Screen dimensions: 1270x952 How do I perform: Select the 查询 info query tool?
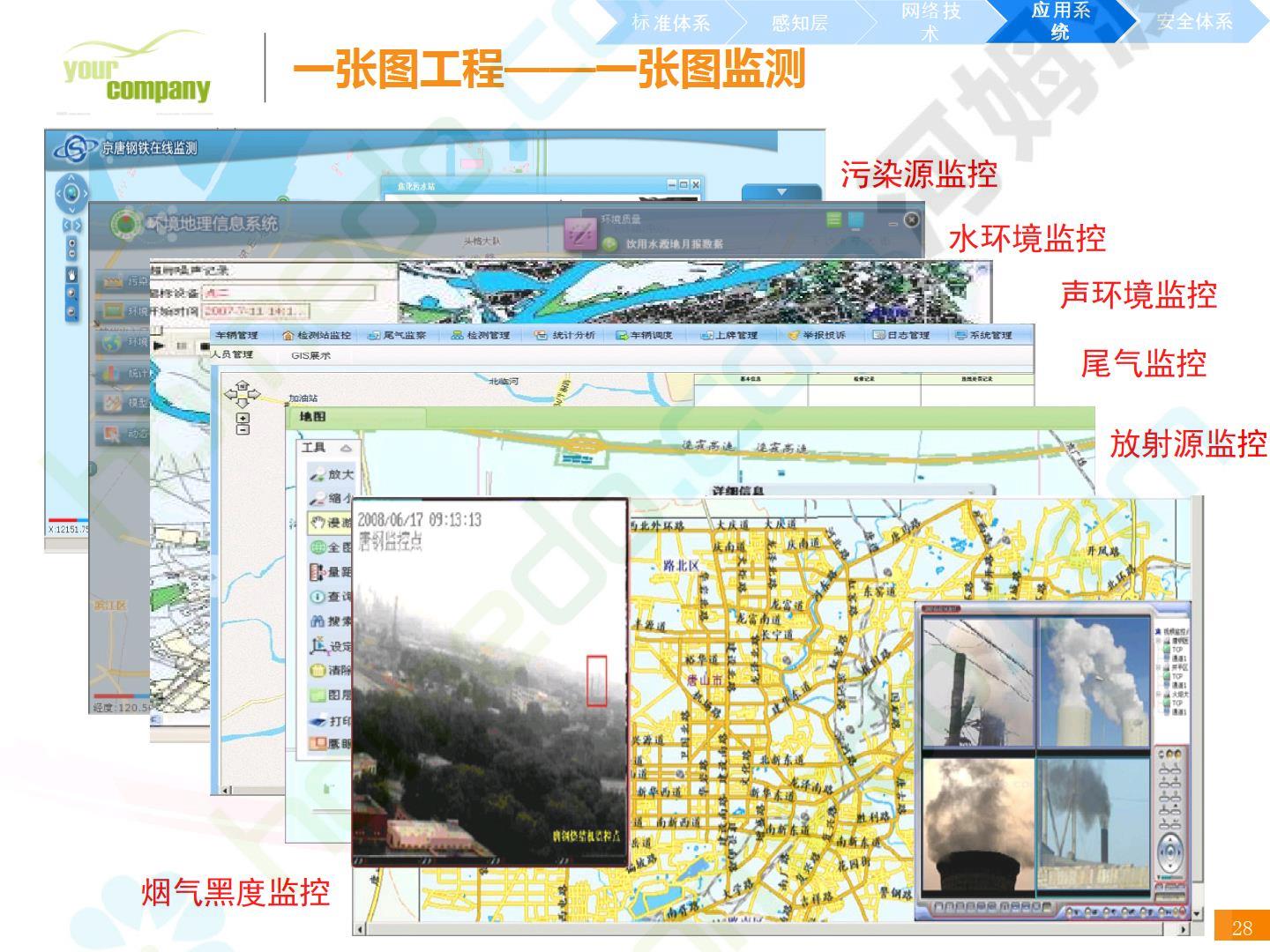pyautogui.click(x=332, y=597)
